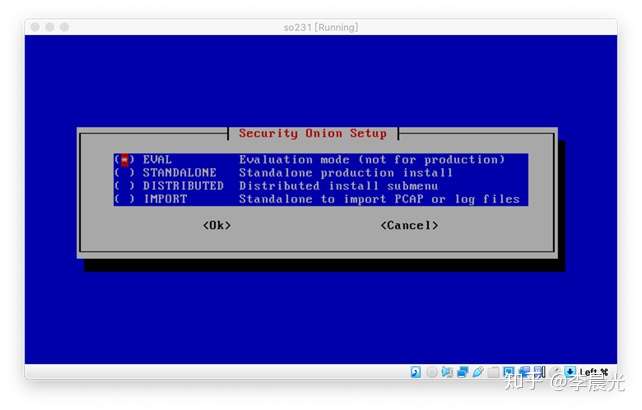Click the 'Standalone production install' description
The width and height of the screenshot is (642, 410).
point(346,172)
